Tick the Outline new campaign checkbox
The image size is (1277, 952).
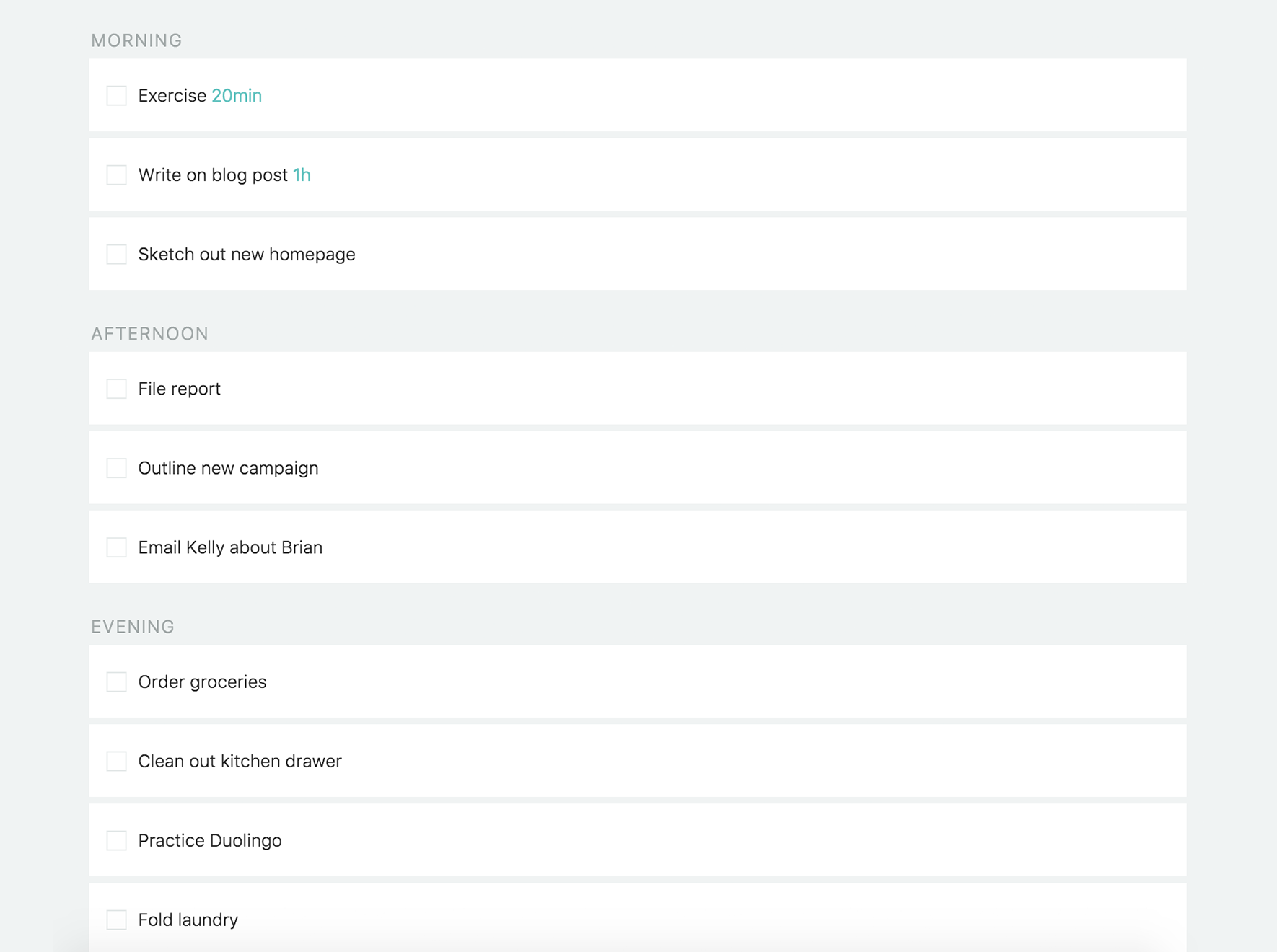pyautogui.click(x=116, y=468)
